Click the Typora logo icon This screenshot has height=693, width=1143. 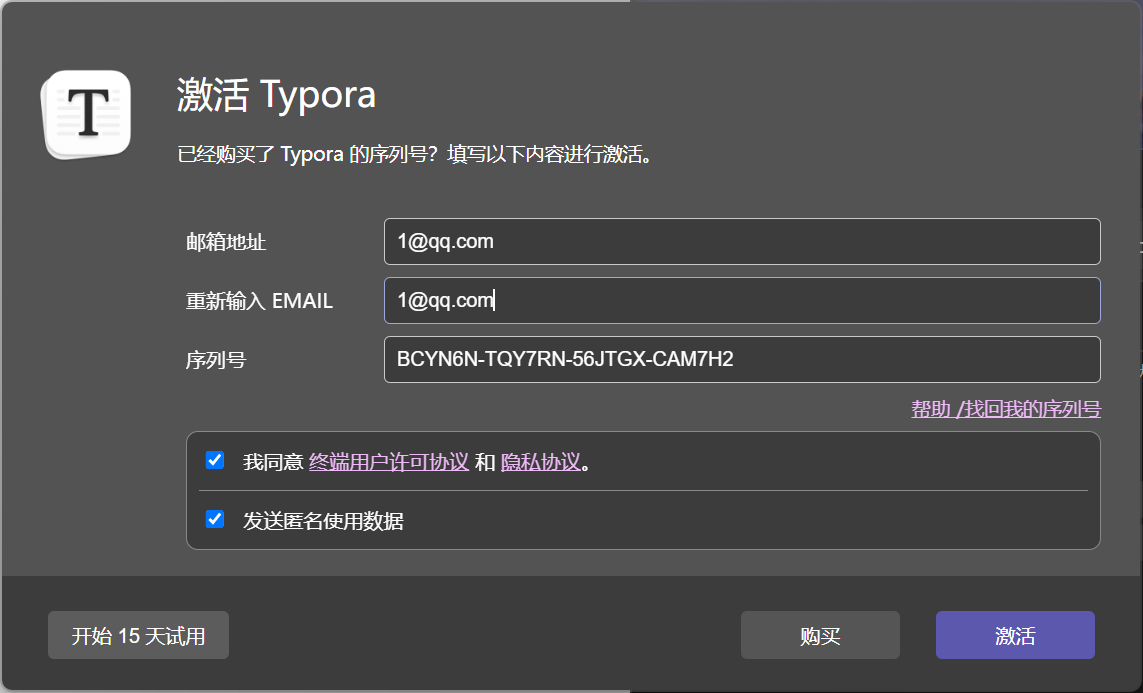[86, 113]
